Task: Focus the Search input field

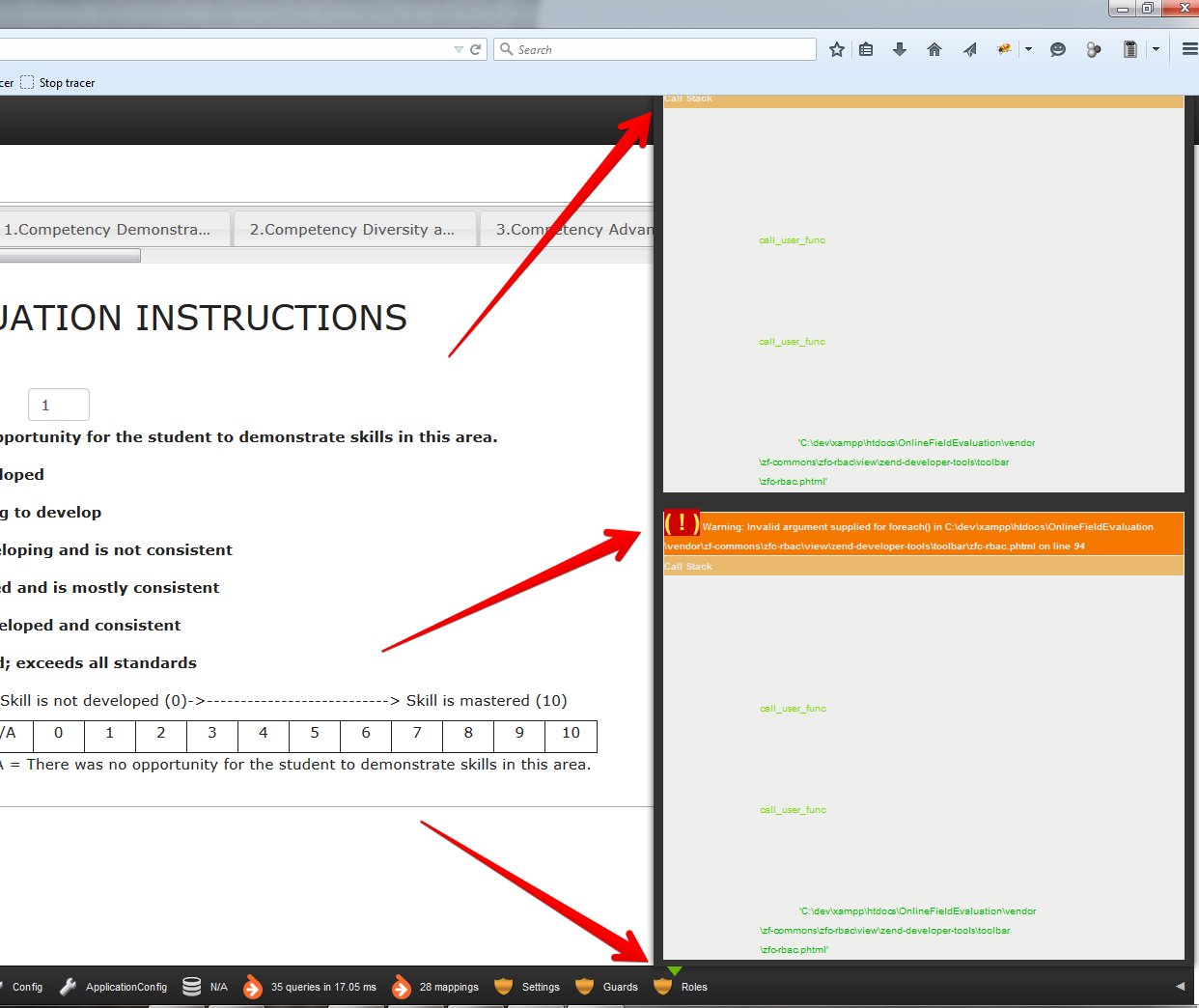Action: [655, 49]
